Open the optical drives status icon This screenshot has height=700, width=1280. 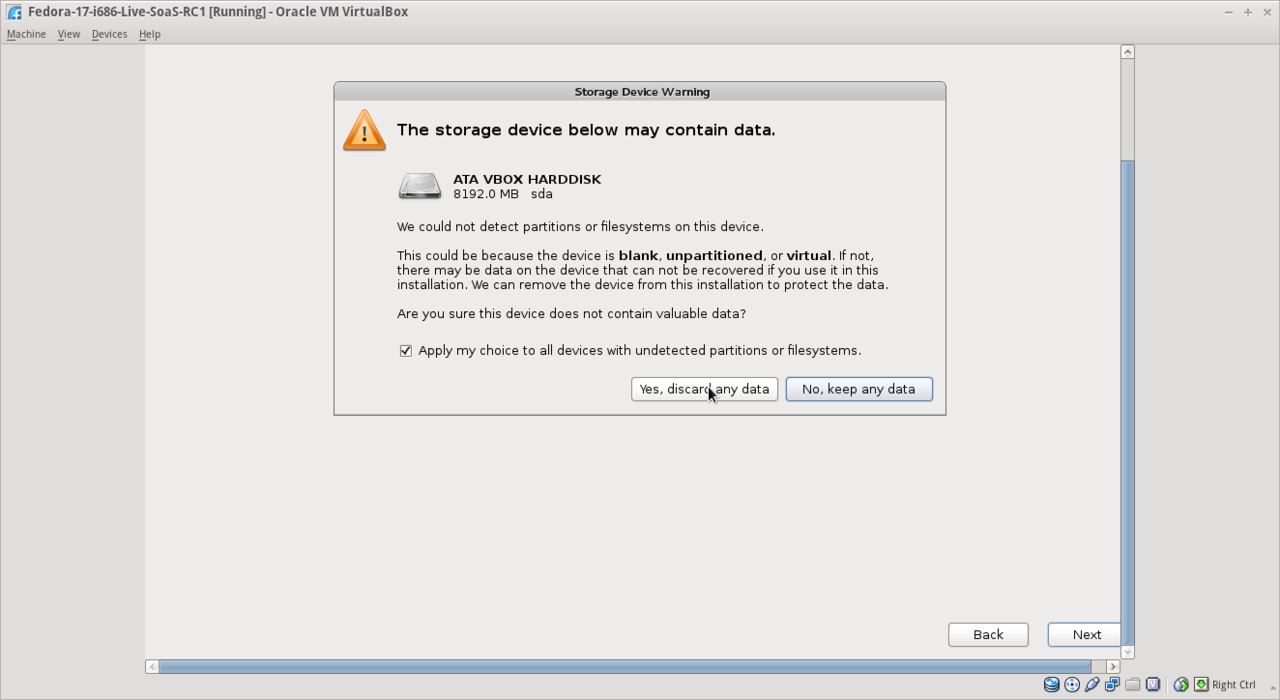pyautogui.click(x=1072, y=684)
